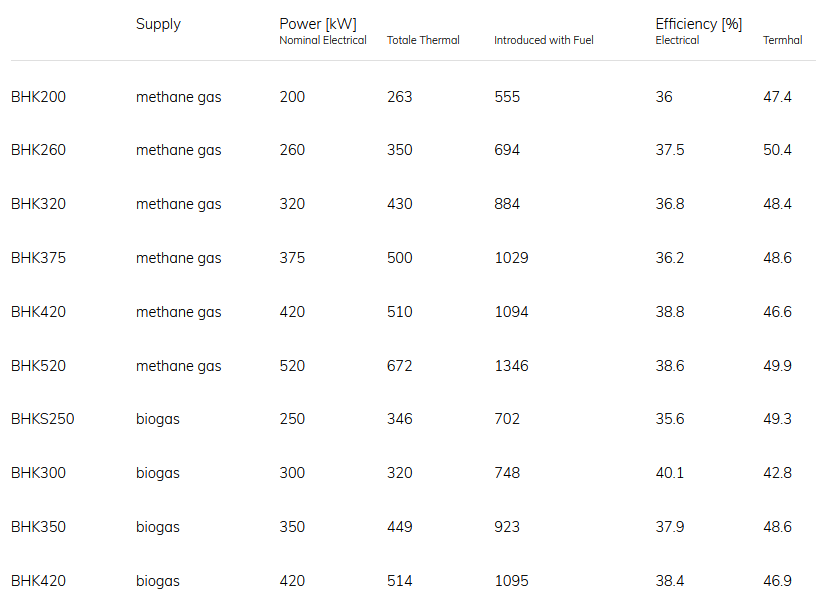Image resolution: width=816 pixels, height=606 pixels.
Task: Click fuel power value 1029
Action: 511,258
